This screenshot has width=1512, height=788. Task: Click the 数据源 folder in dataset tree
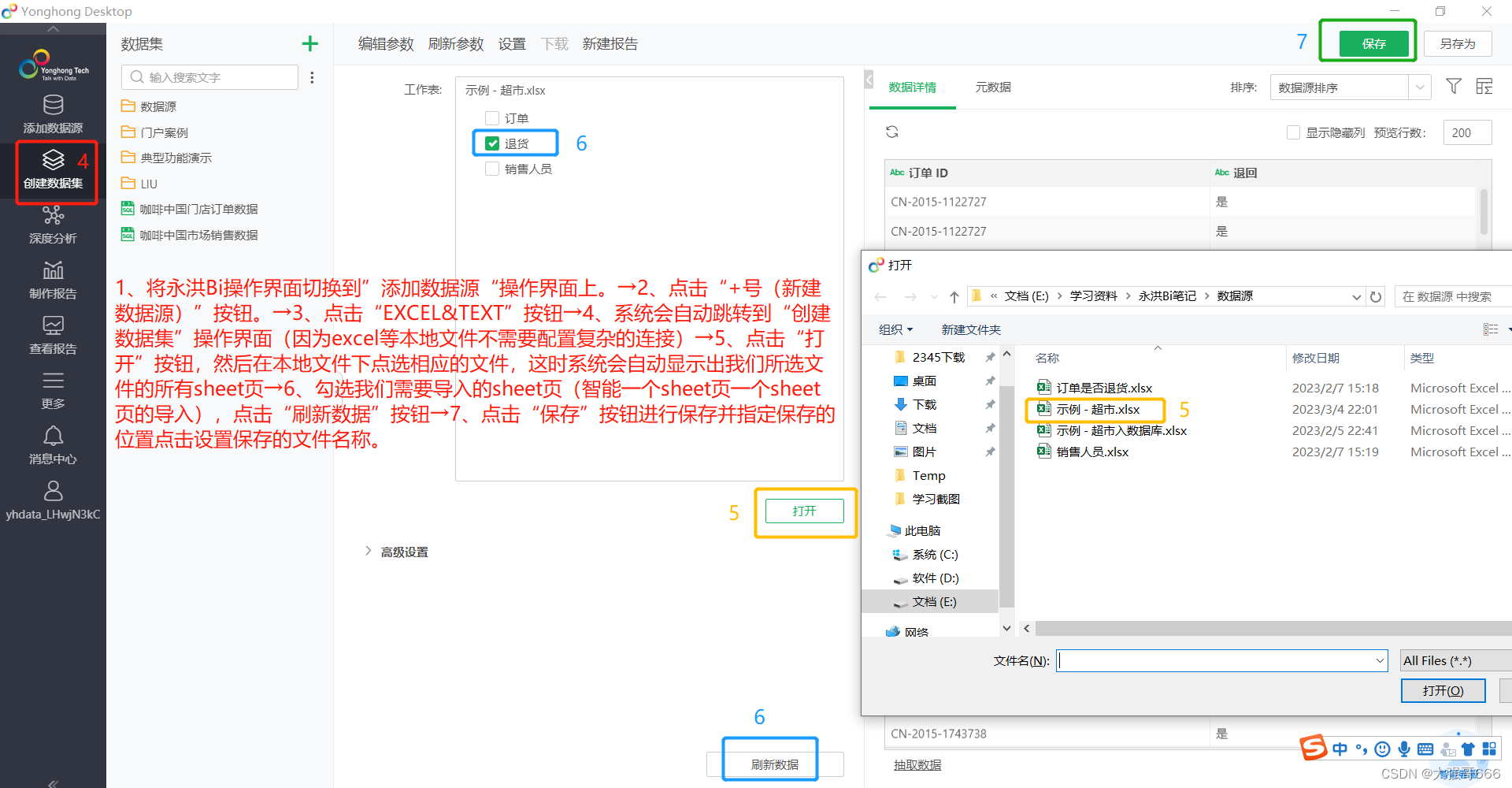pyautogui.click(x=149, y=106)
